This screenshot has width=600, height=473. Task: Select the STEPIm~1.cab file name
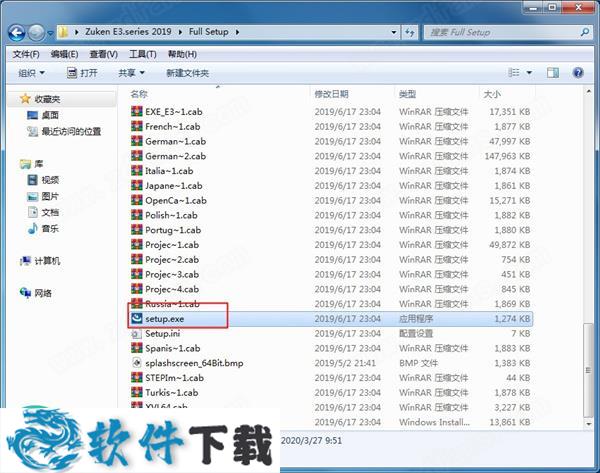click(x=174, y=378)
